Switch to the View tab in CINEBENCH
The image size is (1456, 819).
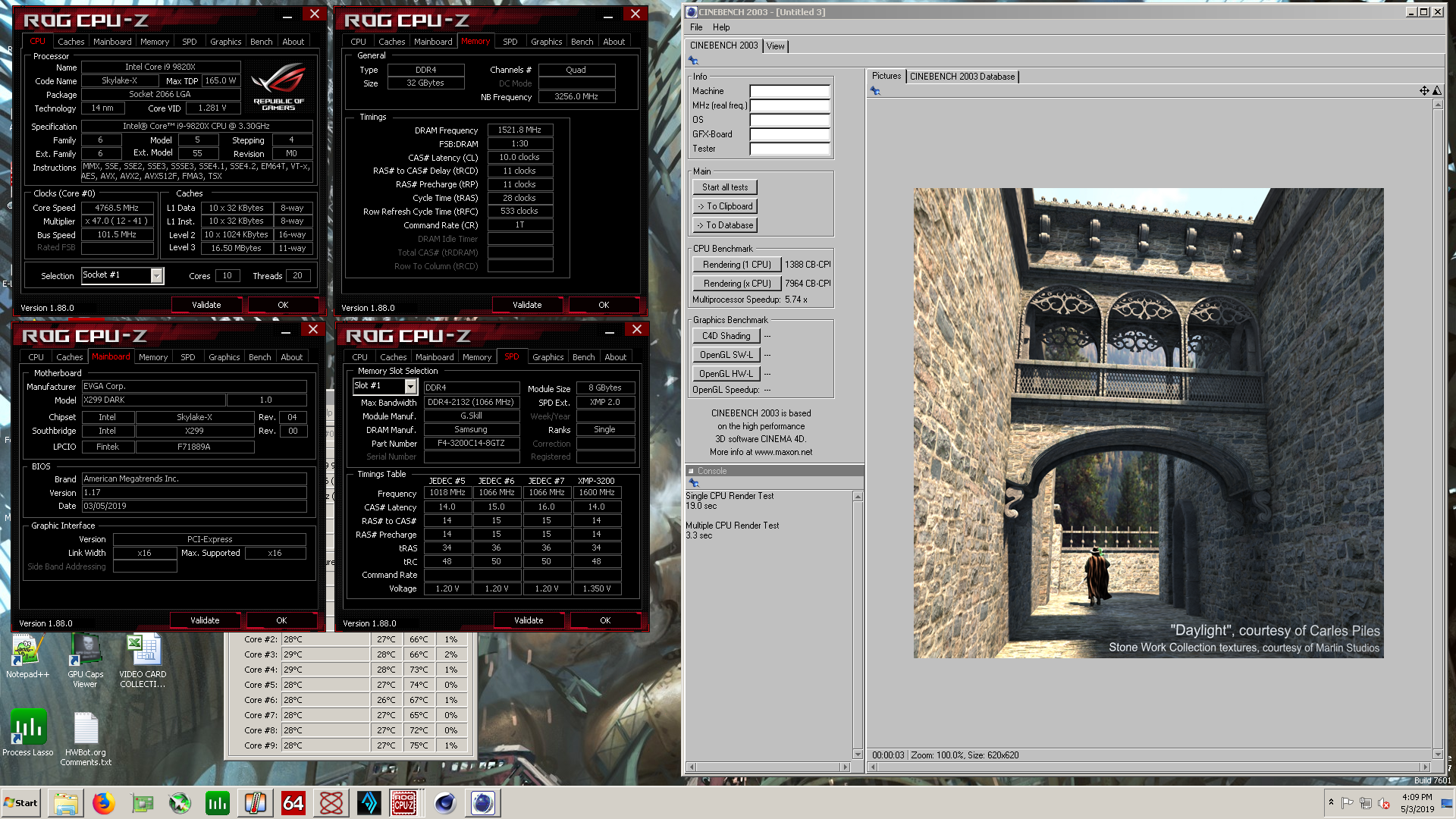click(775, 46)
